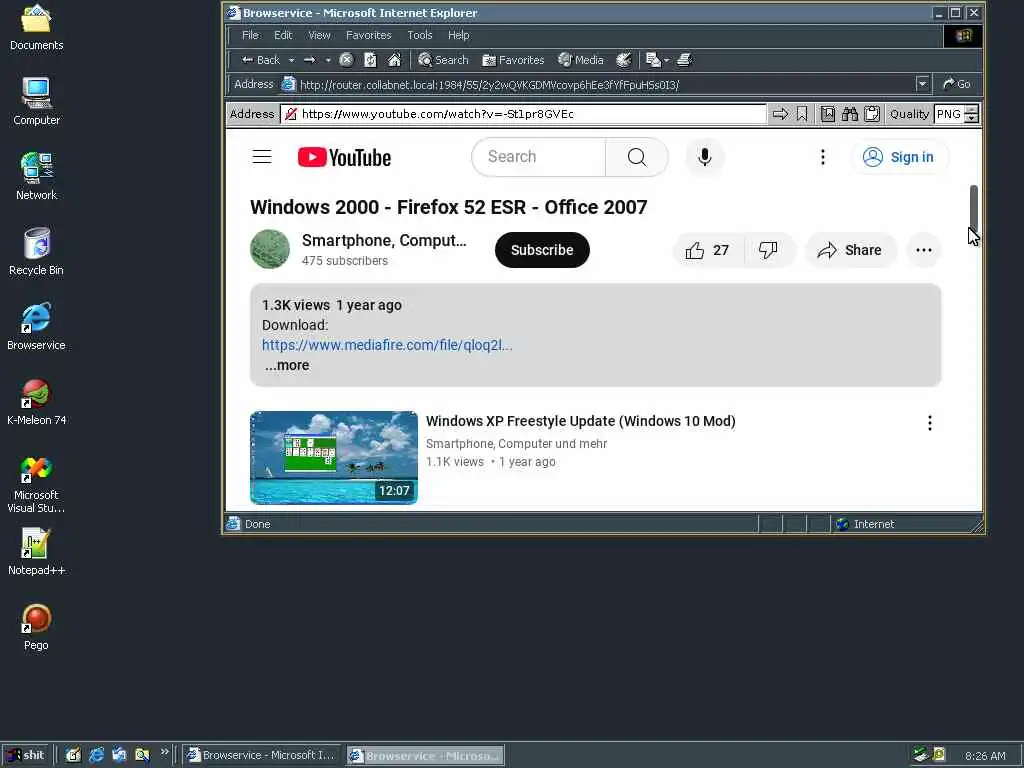The width and height of the screenshot is (1024, 768).
Task: Share the video
Action: pyautogui.click(x=850, y=250)
